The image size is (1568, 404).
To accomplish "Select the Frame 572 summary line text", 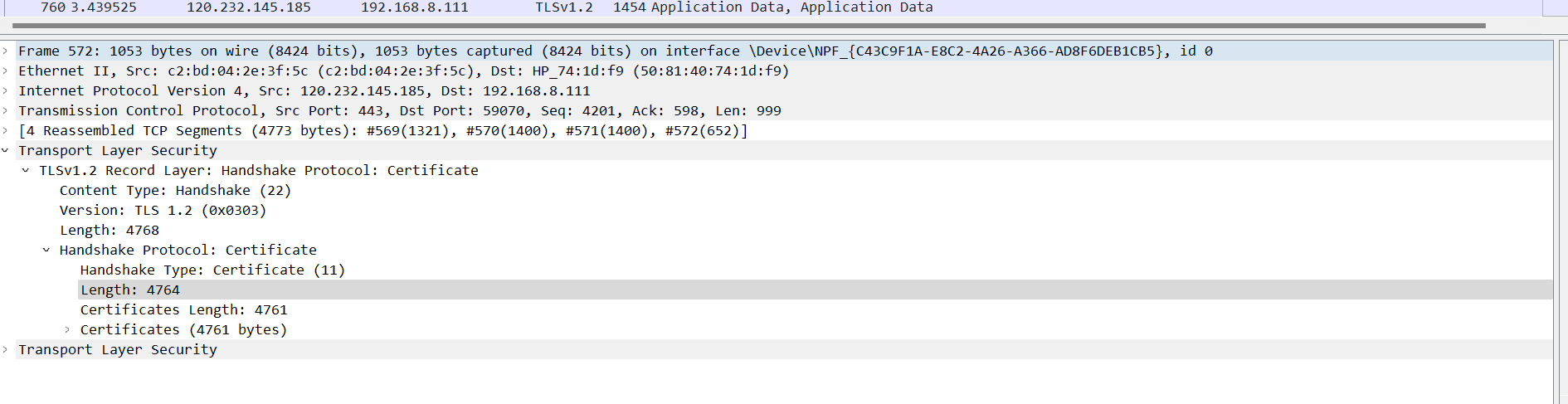I will click(615, 51).
